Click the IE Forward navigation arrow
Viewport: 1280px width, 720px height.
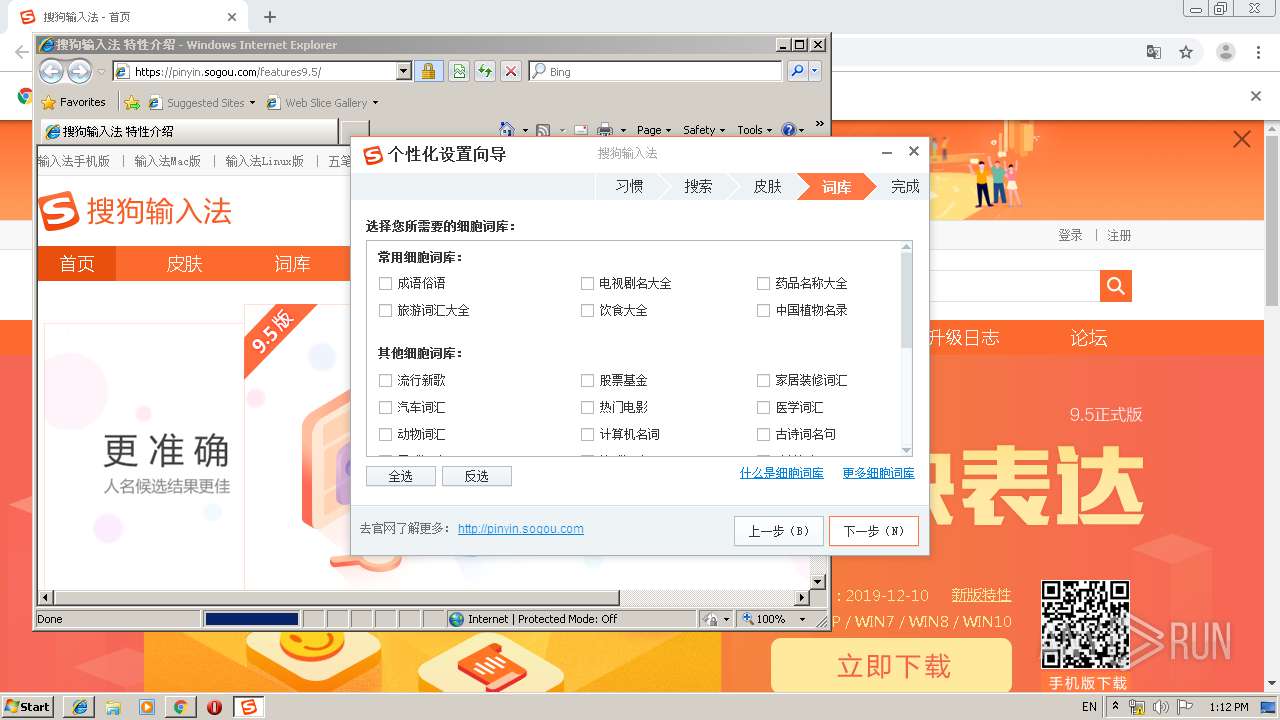coord(79,71)
